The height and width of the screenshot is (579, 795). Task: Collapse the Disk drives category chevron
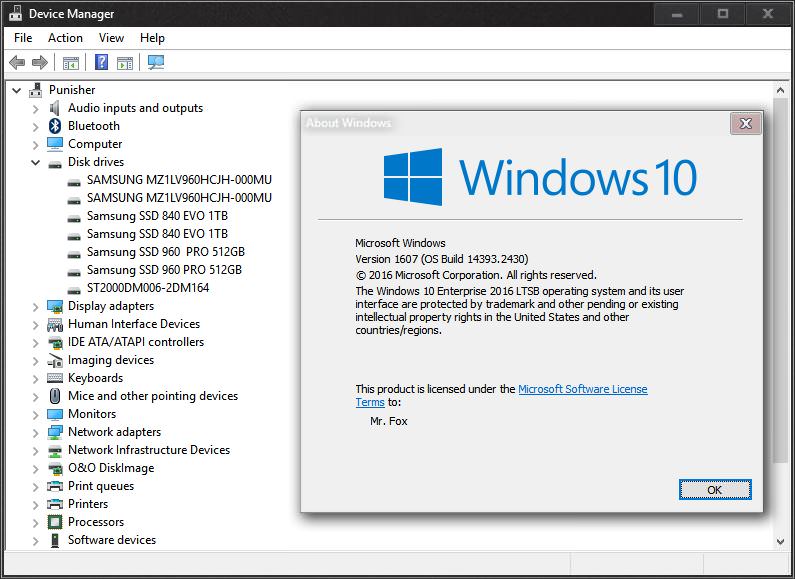click(x=35, y=163)
